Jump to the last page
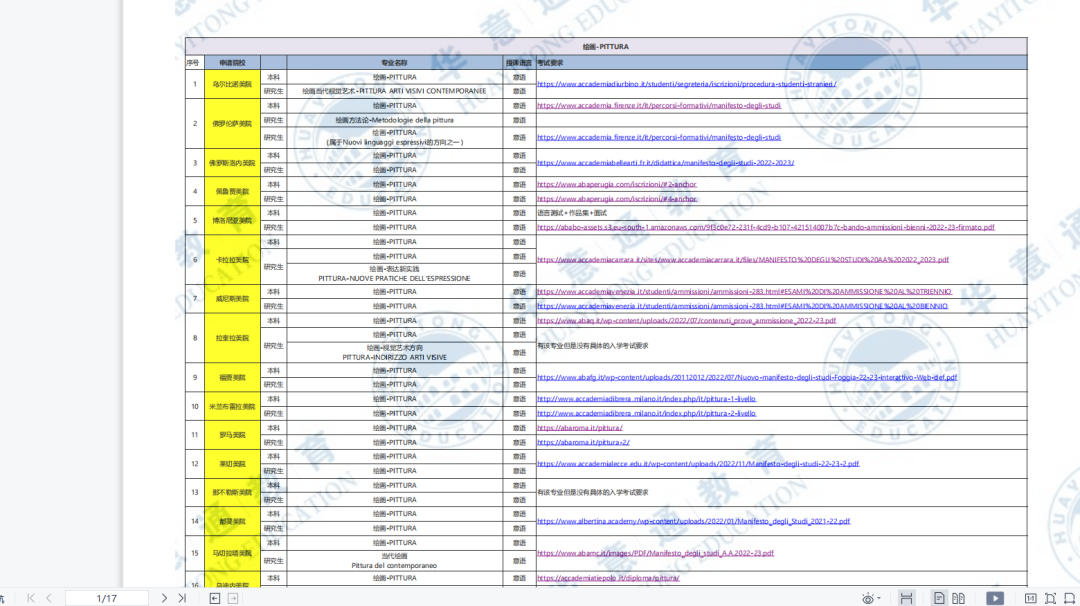Screen dimensions: 1080x606 (x=182, y=598)
